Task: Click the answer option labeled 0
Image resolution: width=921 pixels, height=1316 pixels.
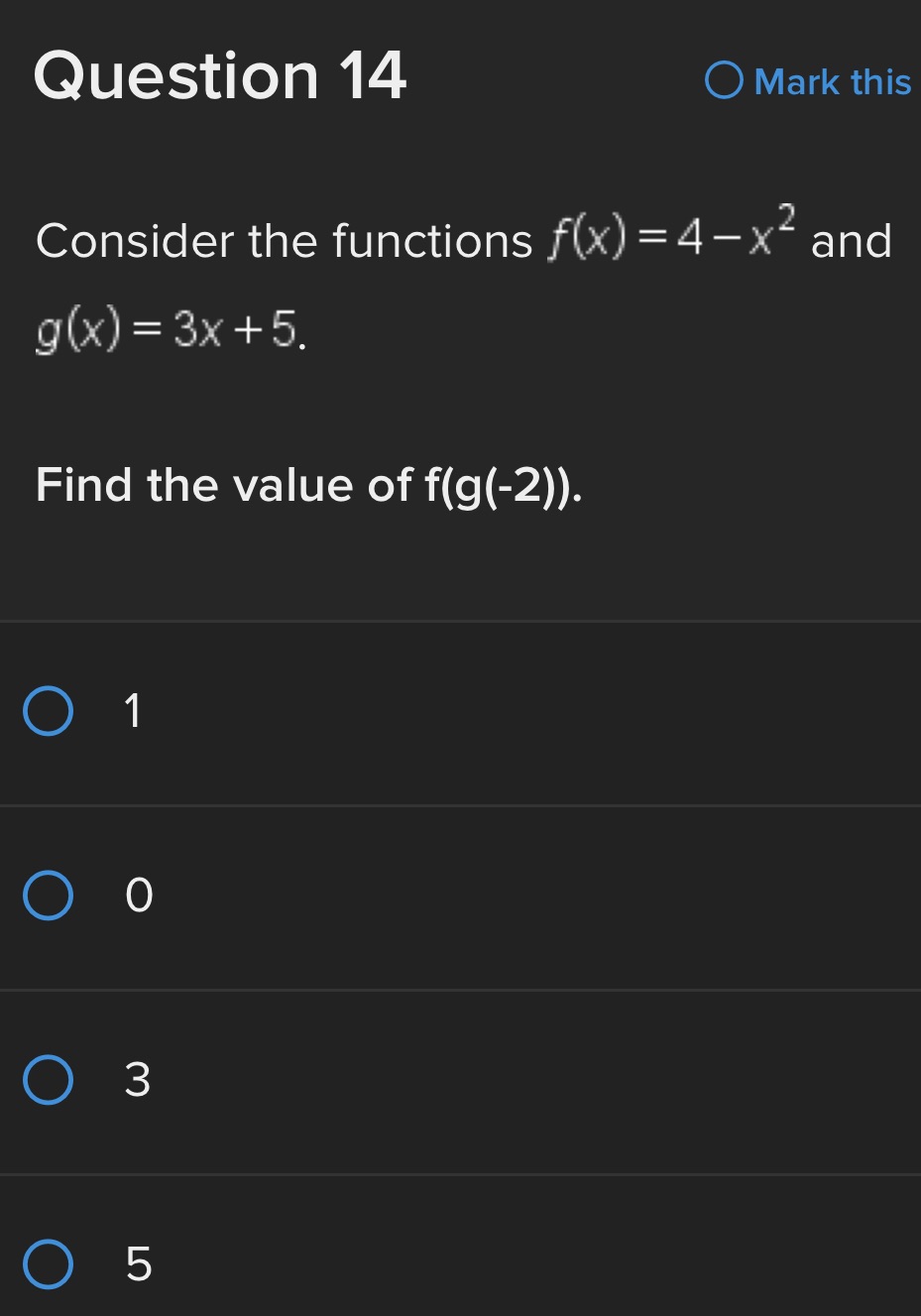Action: pyautogui.click(x=139, y=896)
